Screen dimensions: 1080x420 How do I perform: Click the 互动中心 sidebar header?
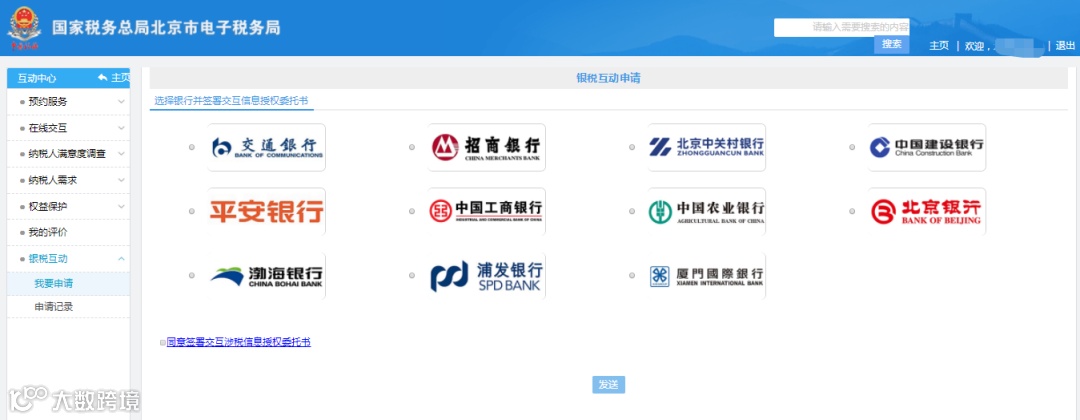[37, 78]
